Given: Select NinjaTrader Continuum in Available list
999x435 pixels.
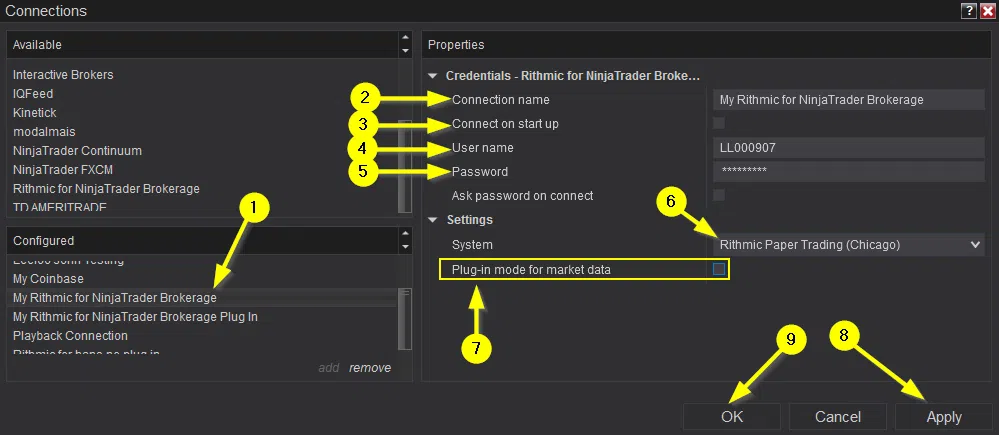Looking at the screenshot, I should tap(77, 151).
